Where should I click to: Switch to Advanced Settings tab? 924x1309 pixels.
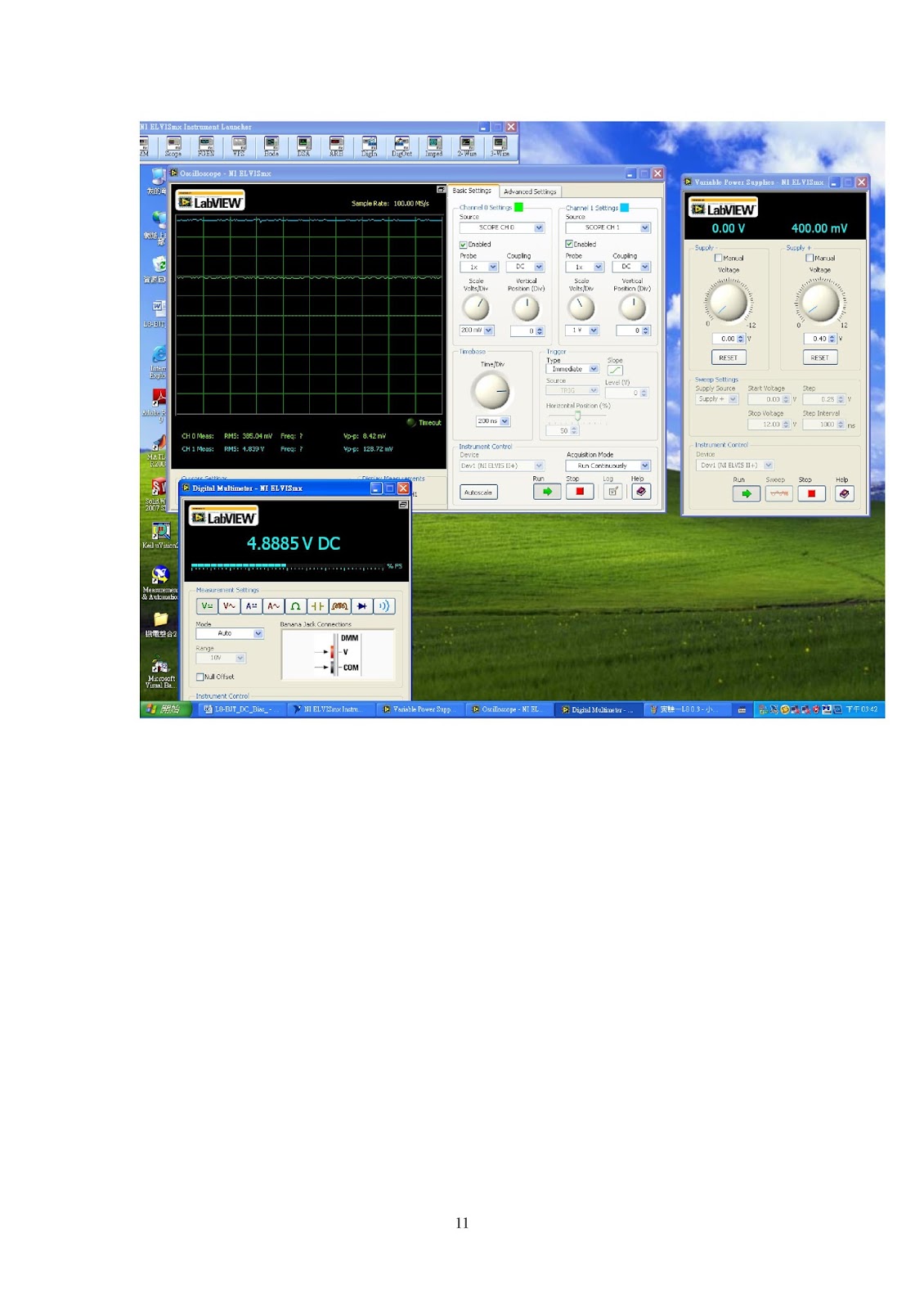(x=530, y=191)
